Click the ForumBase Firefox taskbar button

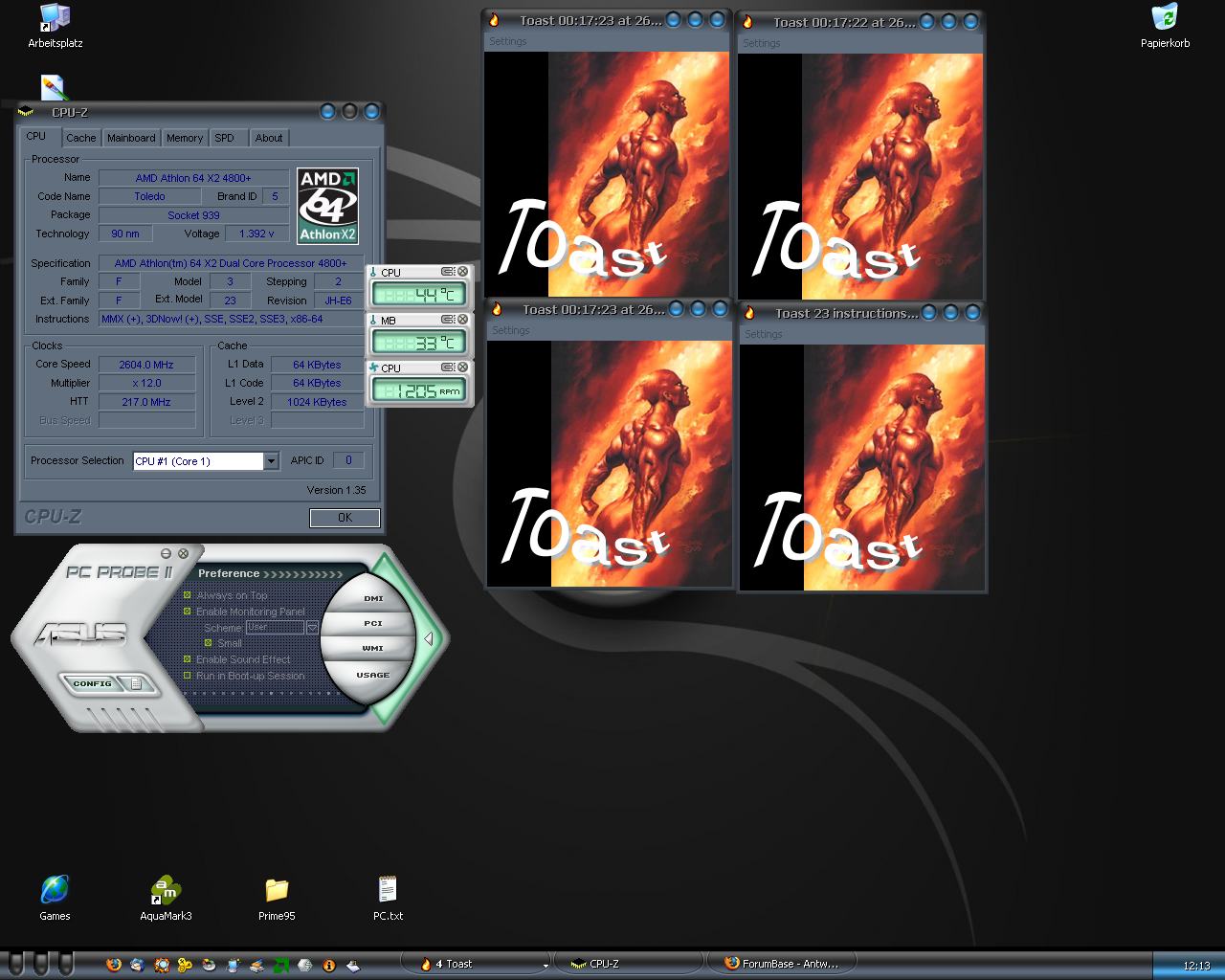pyautogui.click(x=780, y=964)
